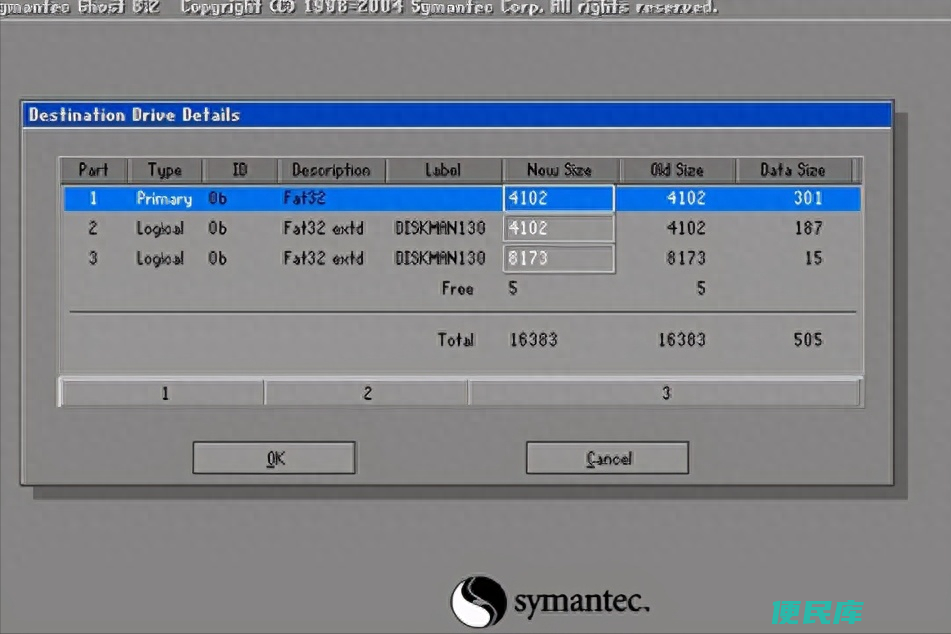Click part number 3 in the table
Viewport: 951px width, 634px height.
tap(93, 258)
